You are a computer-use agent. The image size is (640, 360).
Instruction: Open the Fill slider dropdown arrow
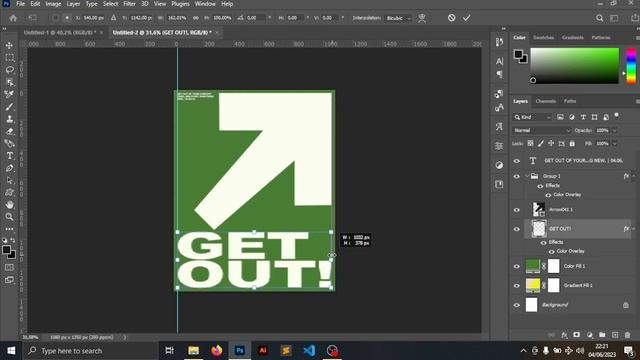615,144
